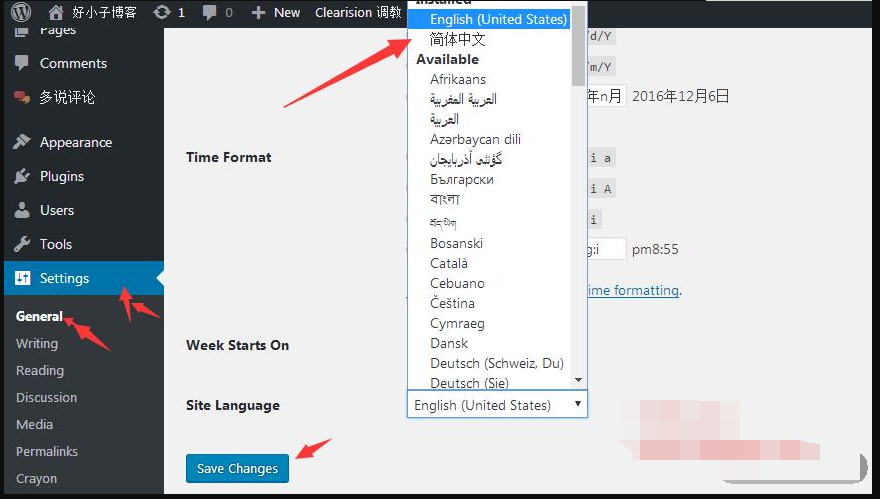Open the site home icon in admin bar

coord(56,13)
